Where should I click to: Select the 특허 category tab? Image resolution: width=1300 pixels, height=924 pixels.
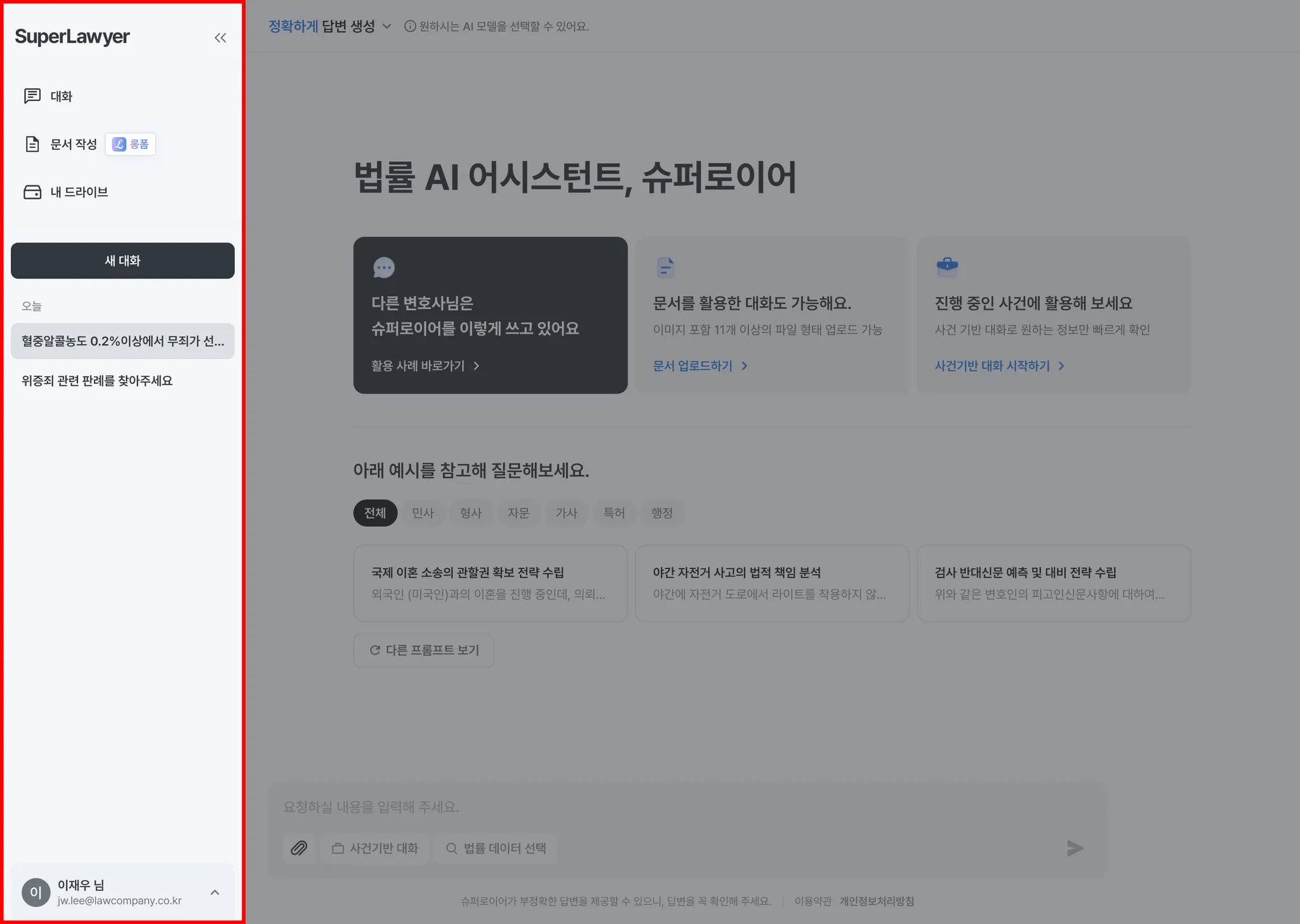pyautogui.click(x=614, y=513)
